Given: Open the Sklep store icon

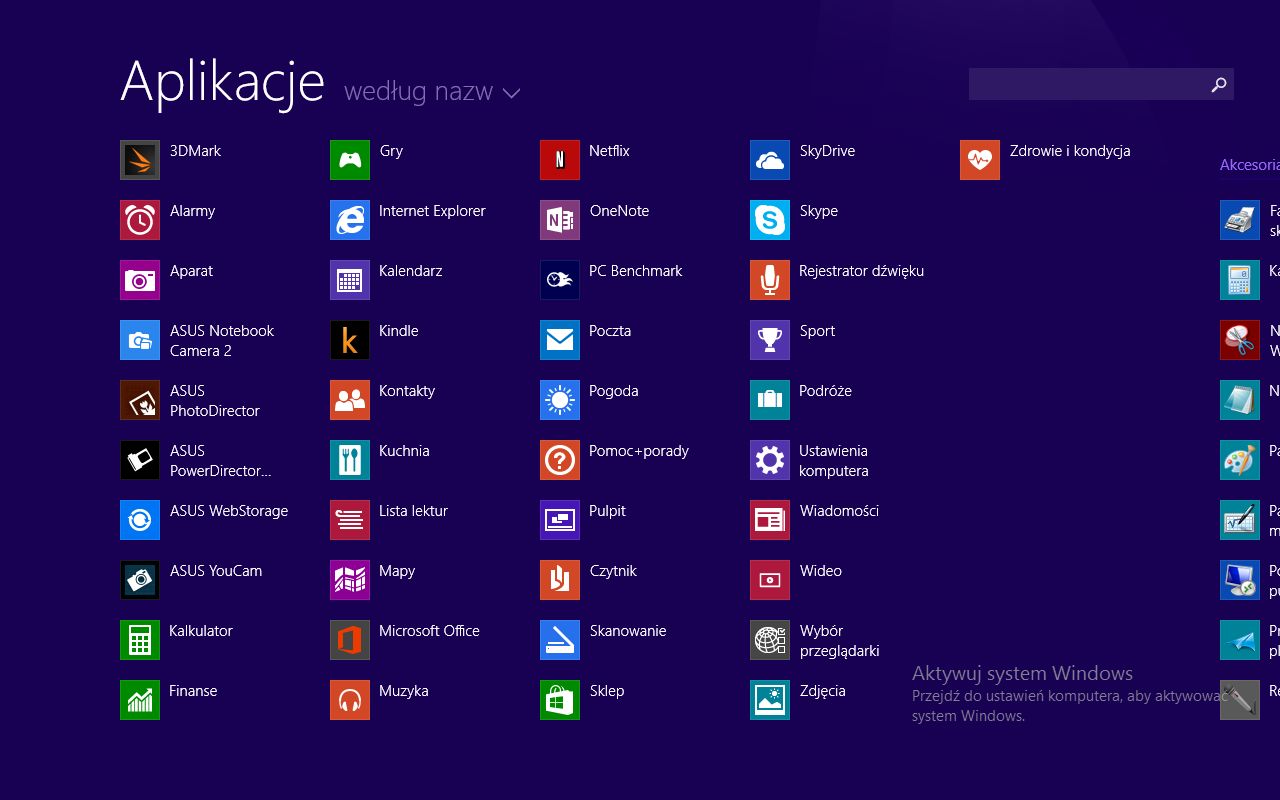Looking at the screenshot, I should tap(560, 700).
